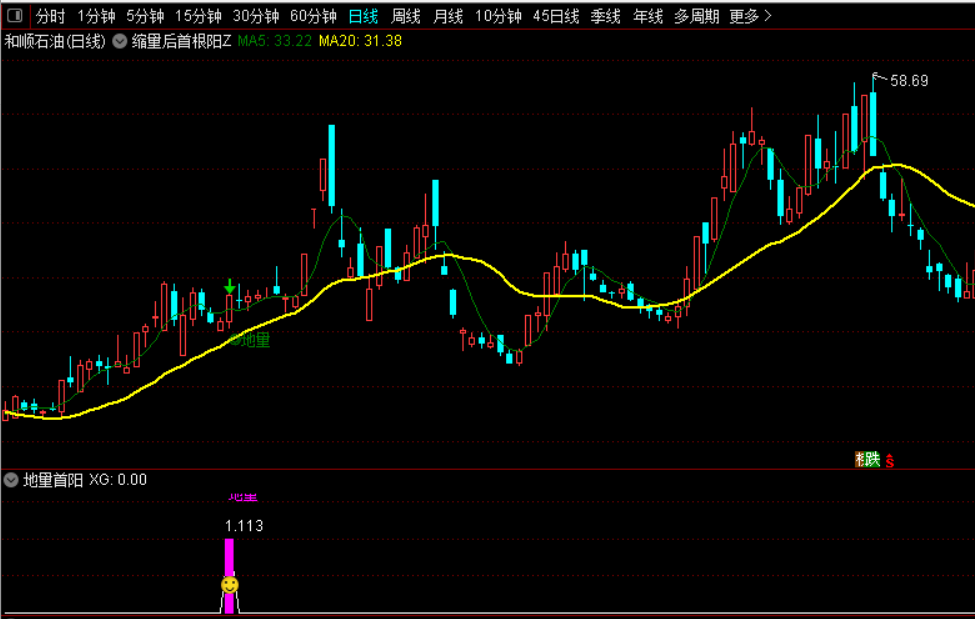Click the green 地量 label icon on chart

249,340
